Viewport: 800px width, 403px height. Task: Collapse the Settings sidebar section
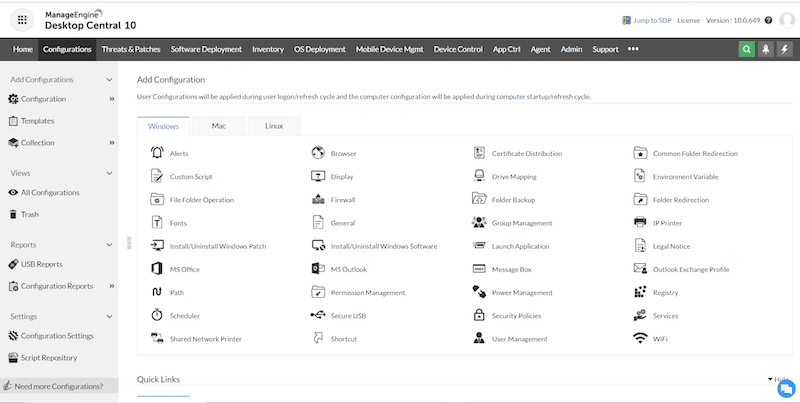point(109,317)
